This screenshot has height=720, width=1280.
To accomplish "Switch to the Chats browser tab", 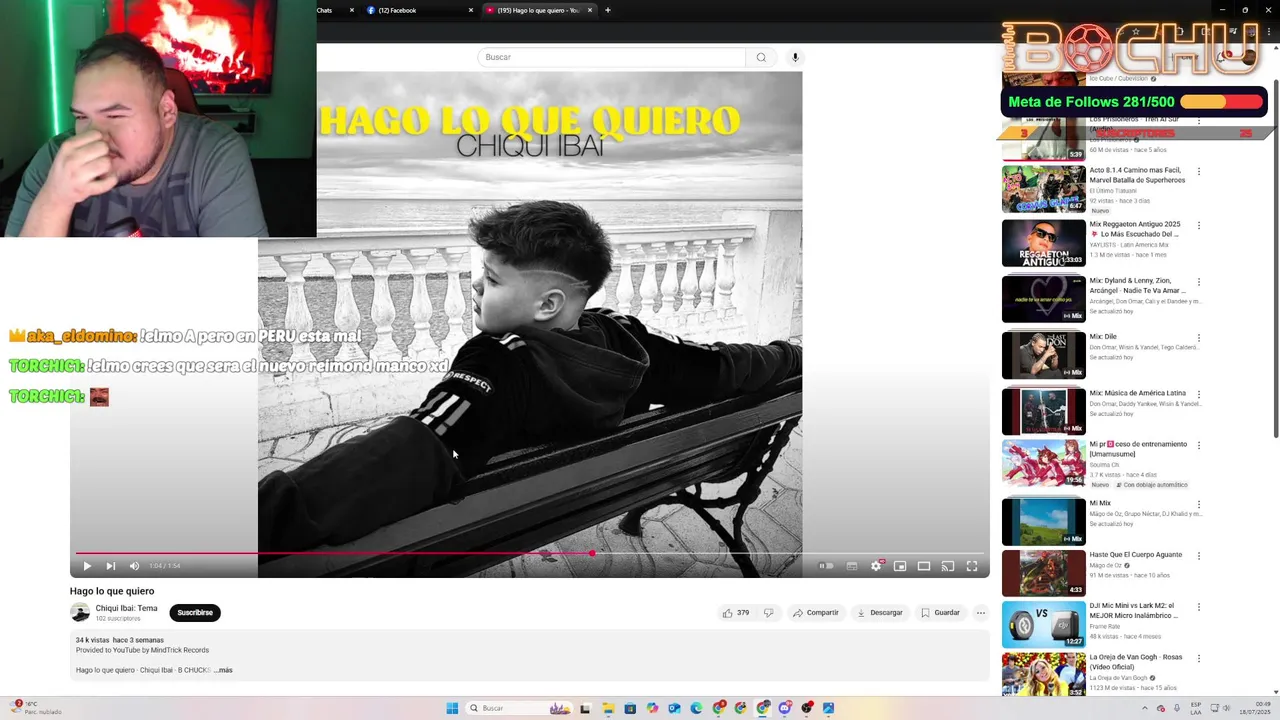I will (330, 10).
